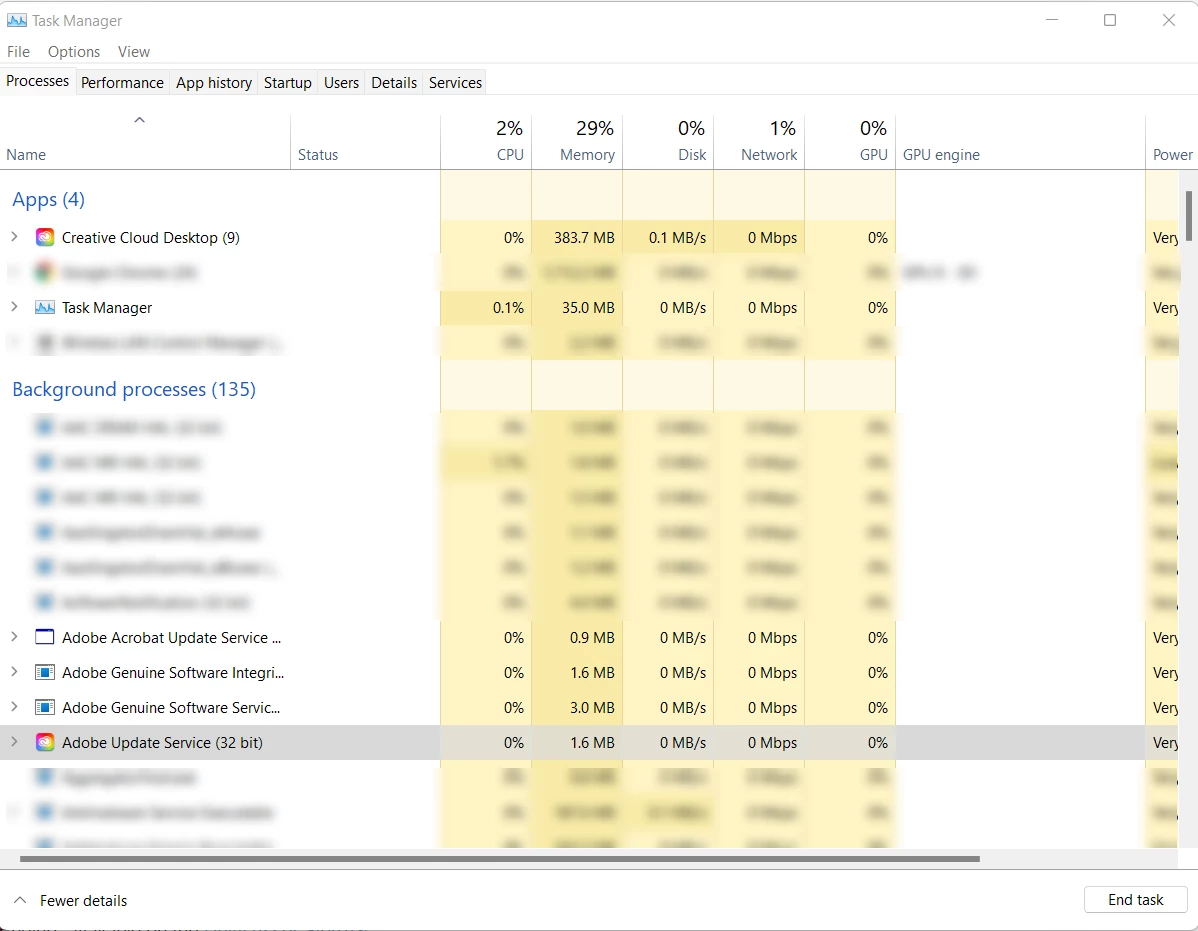Click the 35.0 MB memory cell

coord(577,308)
